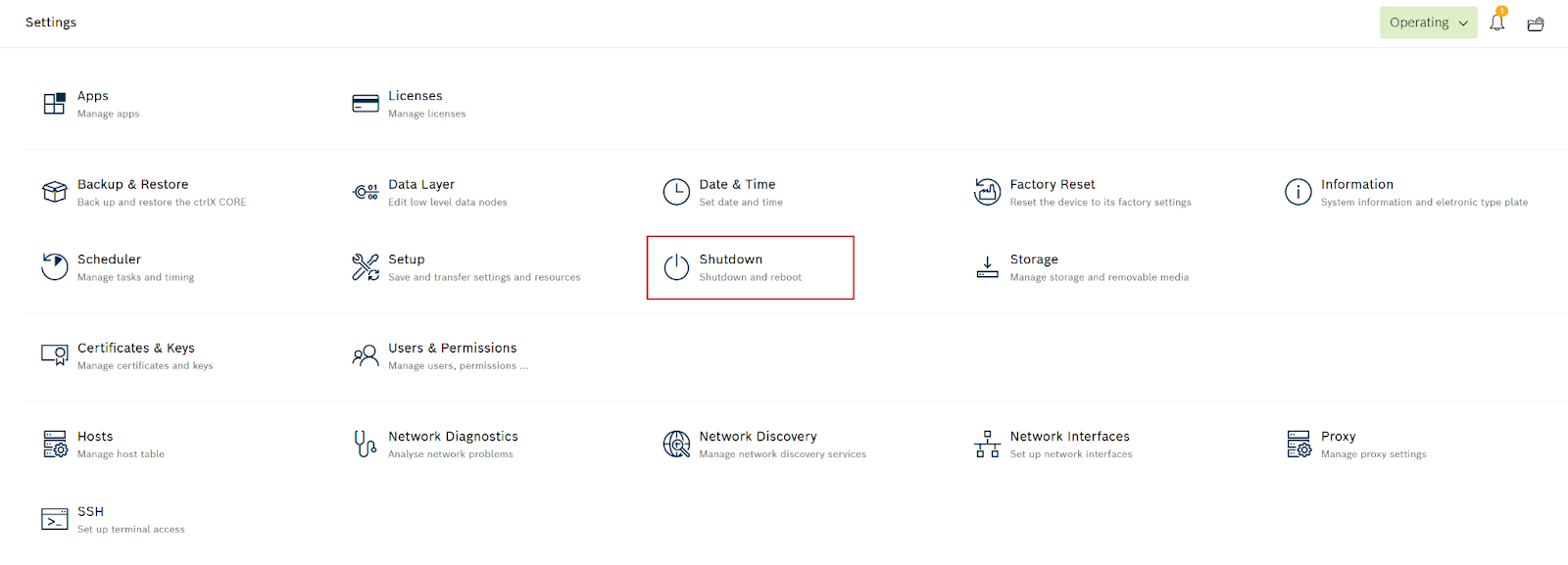The image size is (1568, 565).
Task: Click the Hosts server icon
Action: (x=55, y=444)
